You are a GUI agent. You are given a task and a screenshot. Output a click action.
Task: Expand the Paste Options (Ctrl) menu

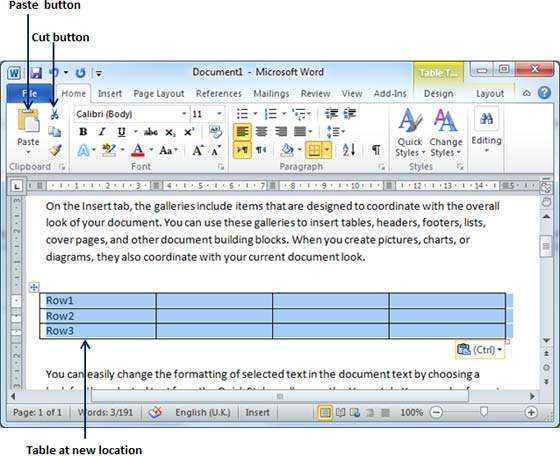point(480,350)
